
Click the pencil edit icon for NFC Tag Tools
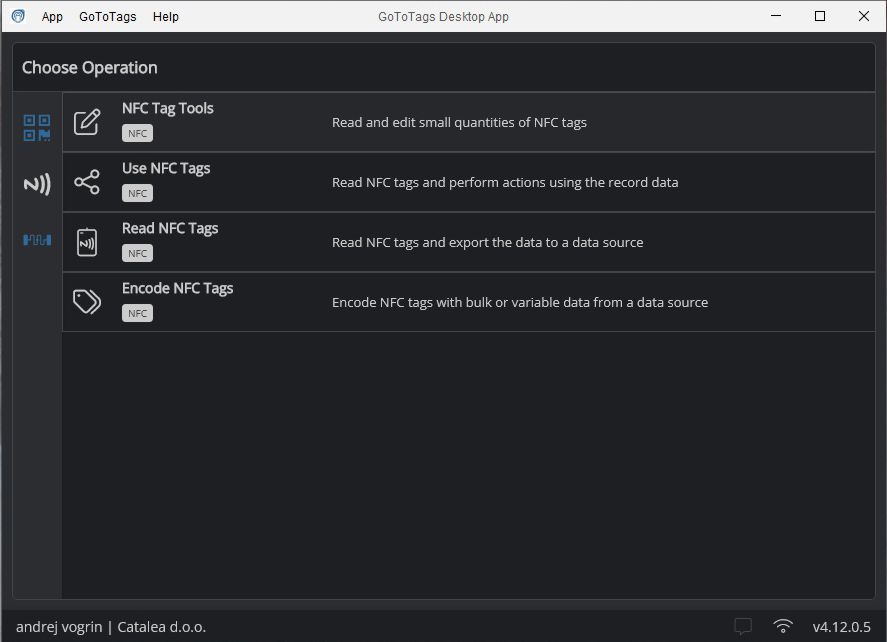tap(87, 122)
